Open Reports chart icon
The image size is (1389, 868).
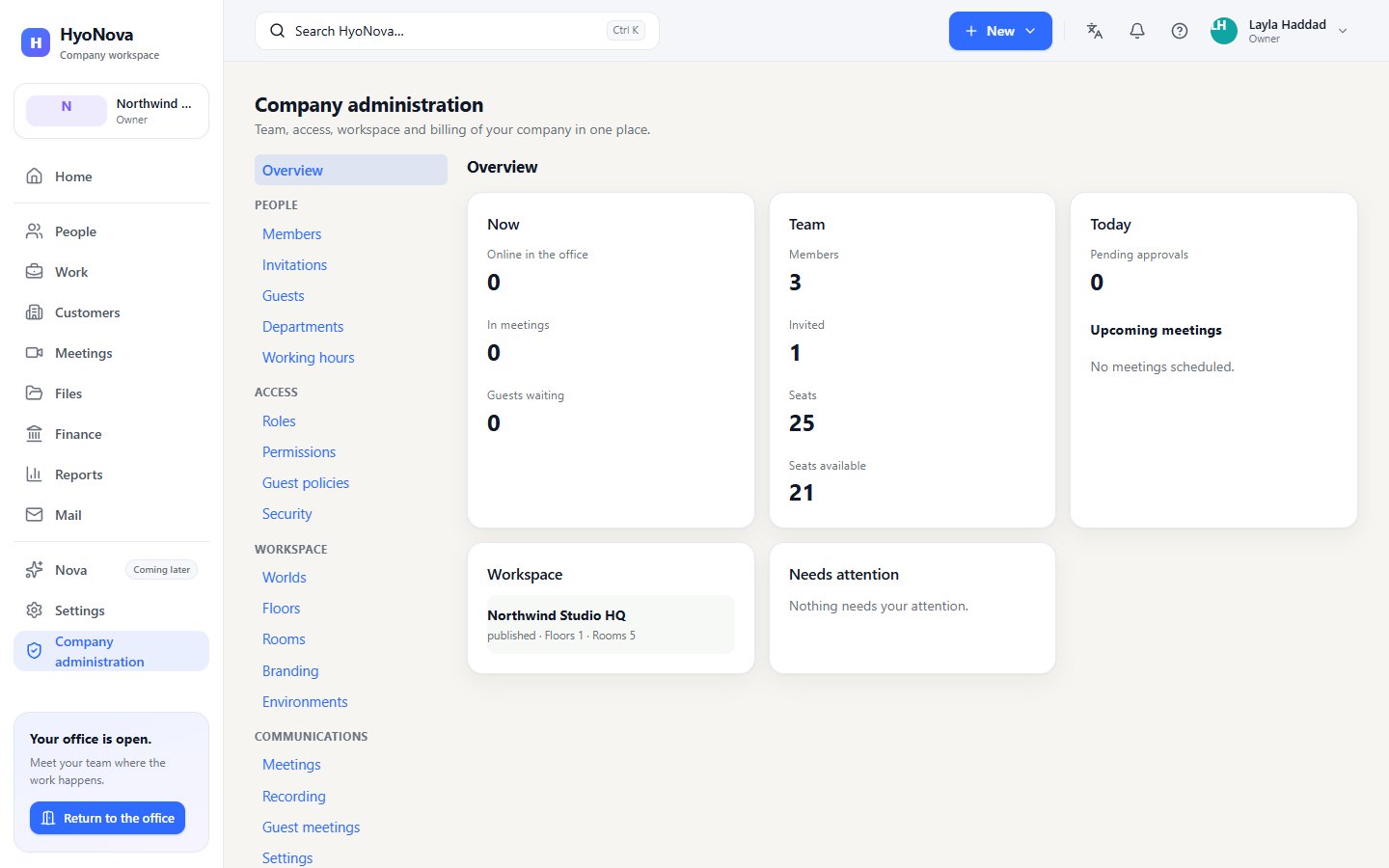click(x=35, y=475)
